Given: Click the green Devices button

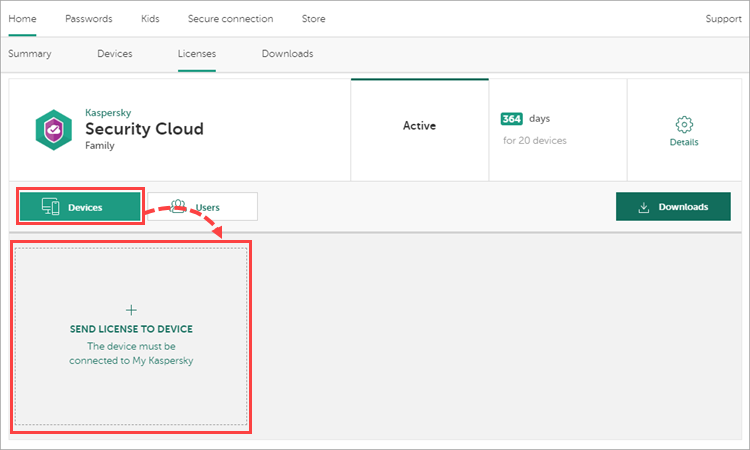Looking at the screenshot, I should pyautogui.click(x=80, y=207).
